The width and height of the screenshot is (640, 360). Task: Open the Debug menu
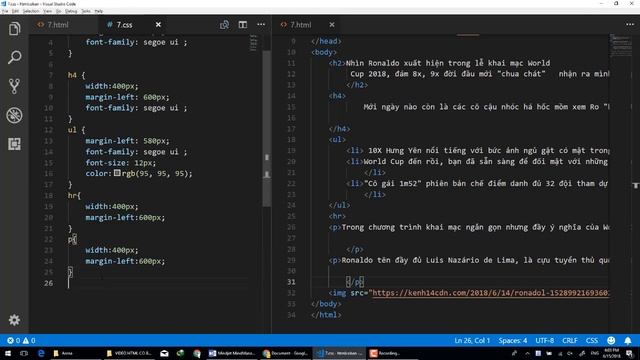71,11
